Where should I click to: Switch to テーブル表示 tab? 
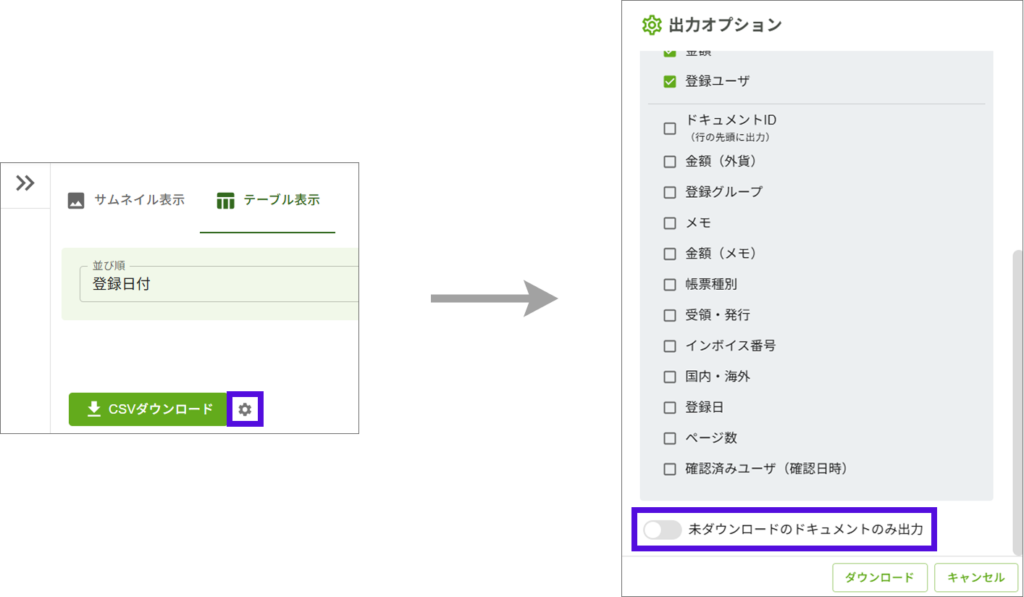pyautogui.click(x=268, y=200)
